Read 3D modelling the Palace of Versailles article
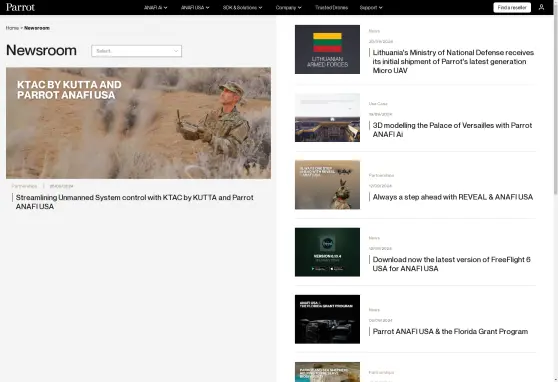 coord(452,130)
